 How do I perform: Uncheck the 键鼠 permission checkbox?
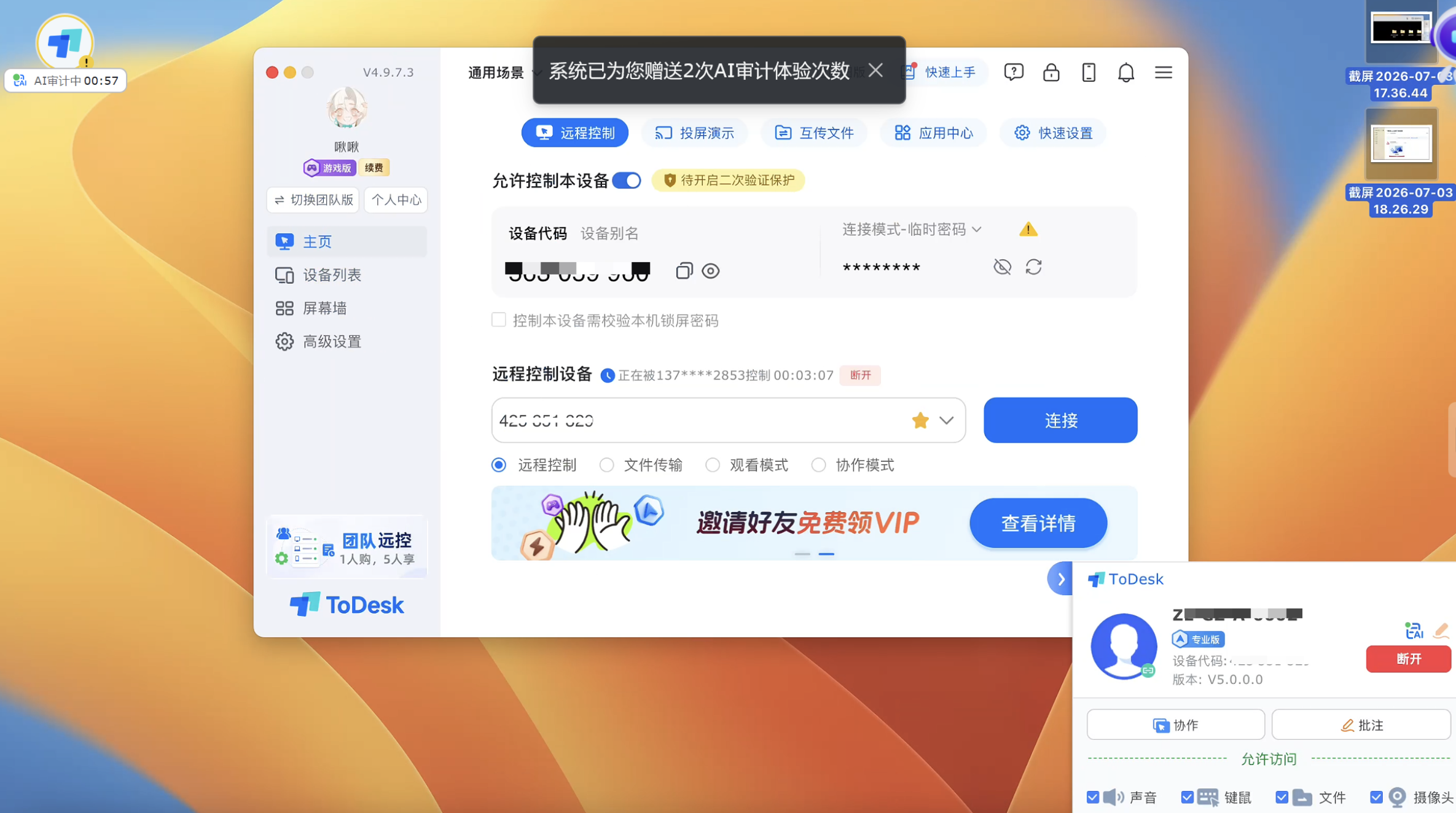(x=1187, y=797)
